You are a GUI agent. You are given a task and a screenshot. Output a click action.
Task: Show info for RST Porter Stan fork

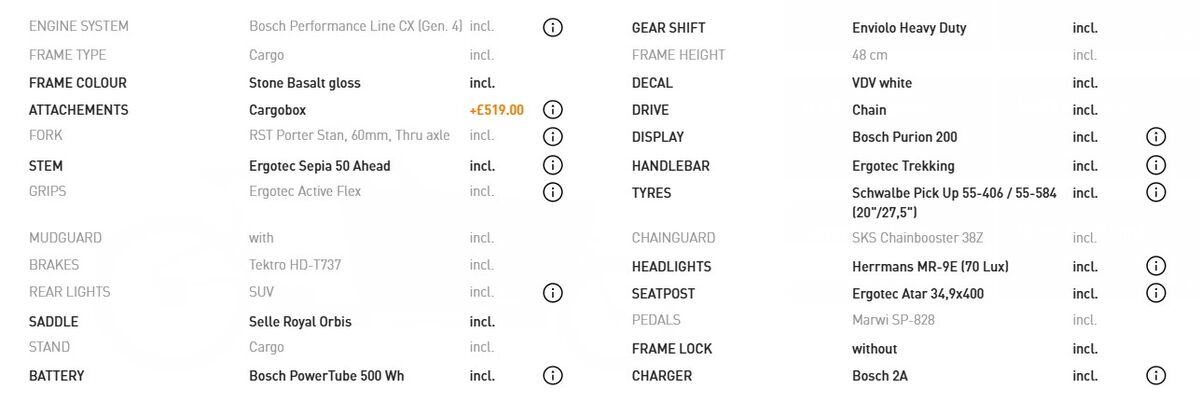pos(553,136)
